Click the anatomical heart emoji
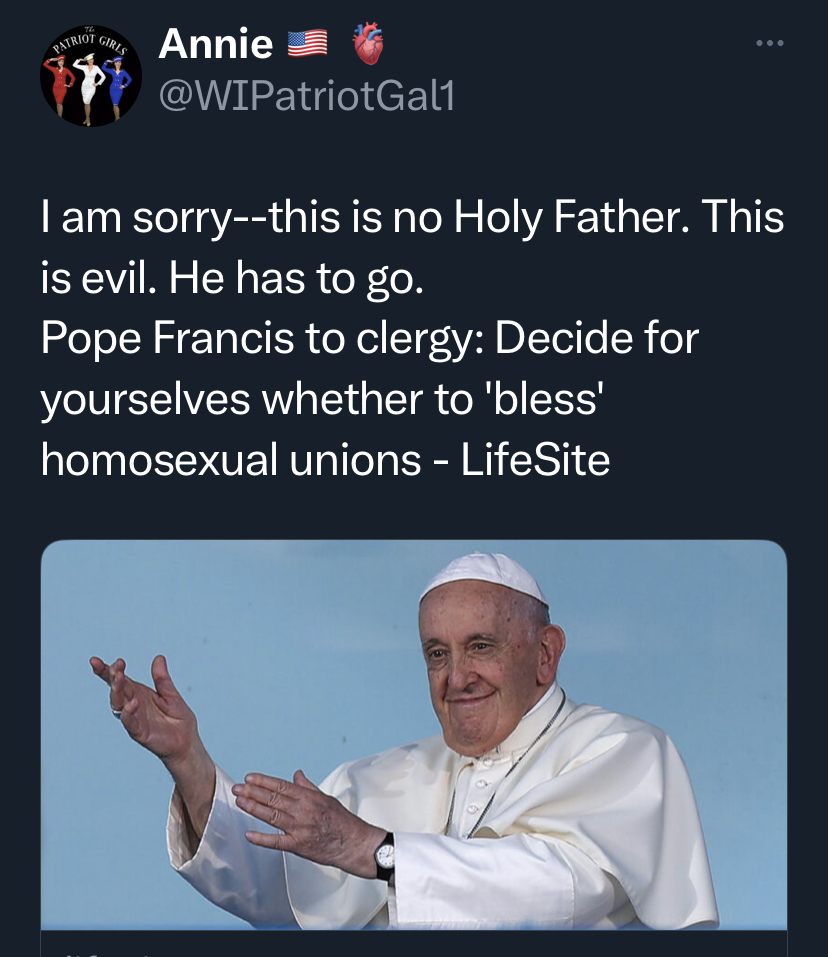828x957 pixels. (x=366, y=43)
